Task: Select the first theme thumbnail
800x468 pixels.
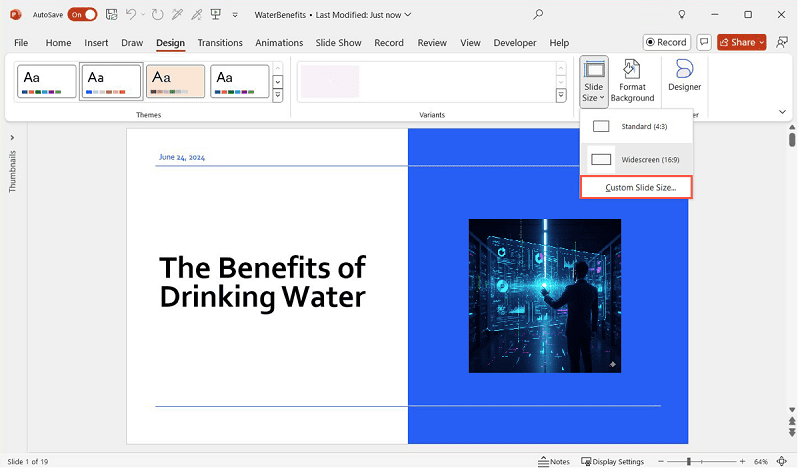Action: (x=46, y=81)
